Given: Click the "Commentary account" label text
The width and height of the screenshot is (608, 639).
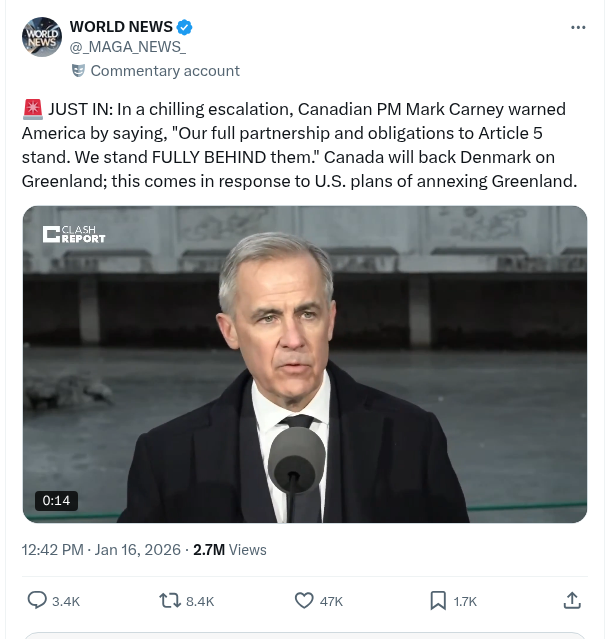Looking at the screenshot, I should [x=165, y=71].
